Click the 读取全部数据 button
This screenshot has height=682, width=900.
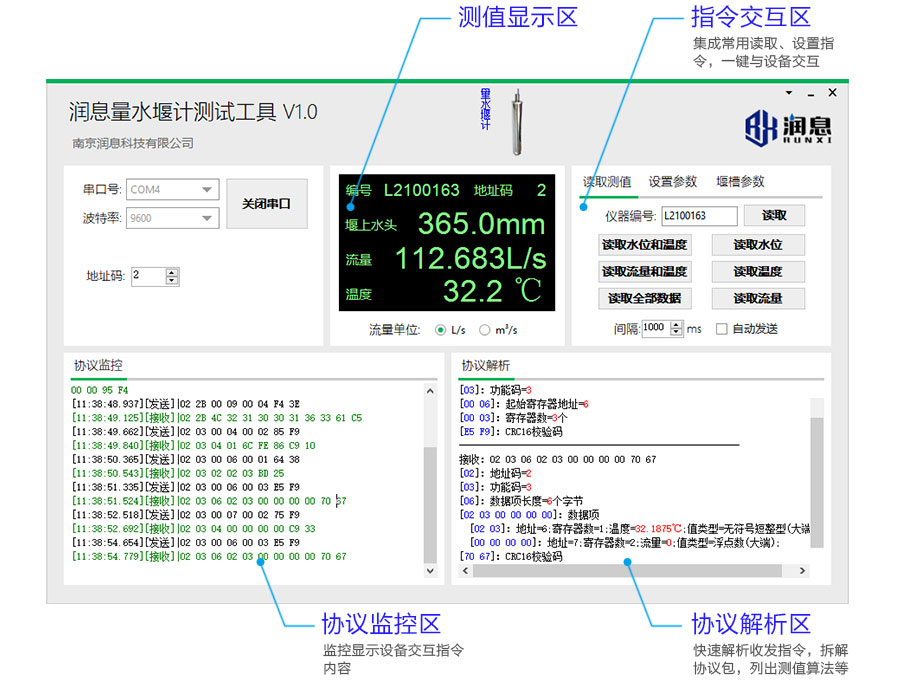pos(645,299)
